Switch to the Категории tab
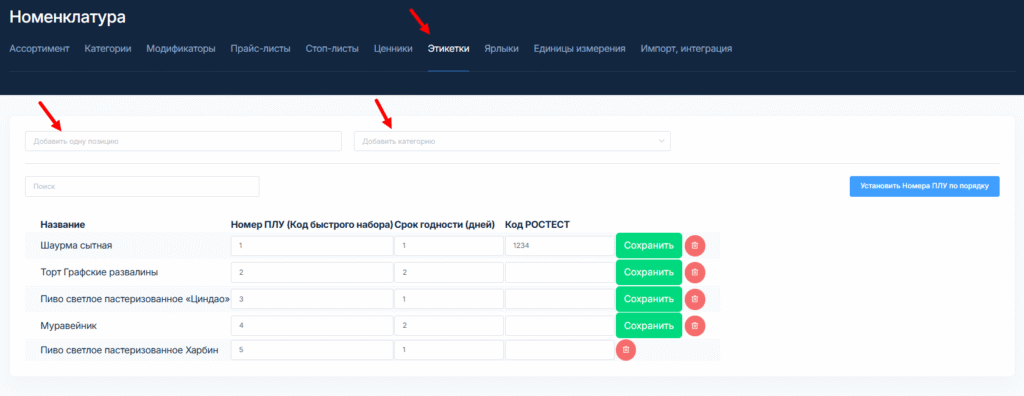The height and width of the screenshot is (396, 1024). click(108, 48)
